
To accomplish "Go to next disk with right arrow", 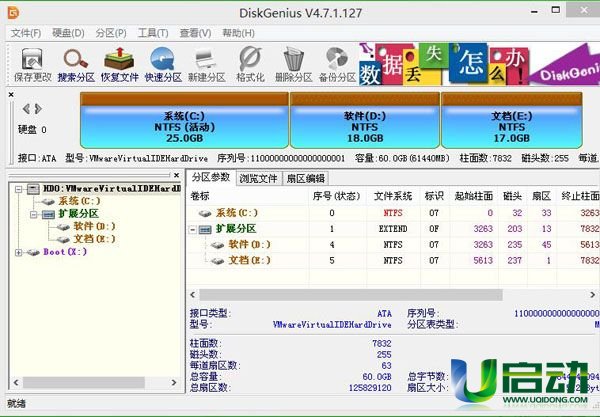I will (x=38, y=109).
